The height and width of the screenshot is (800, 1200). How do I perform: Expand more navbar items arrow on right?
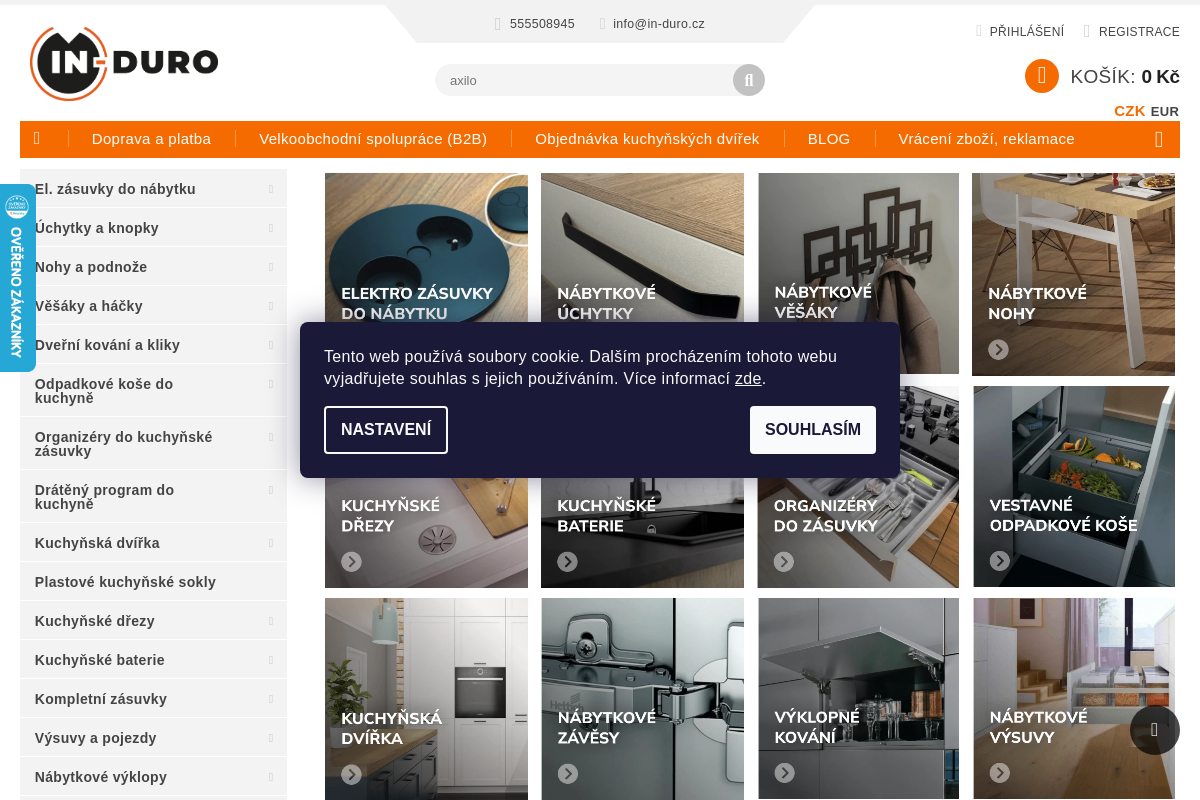[1159, 139]
